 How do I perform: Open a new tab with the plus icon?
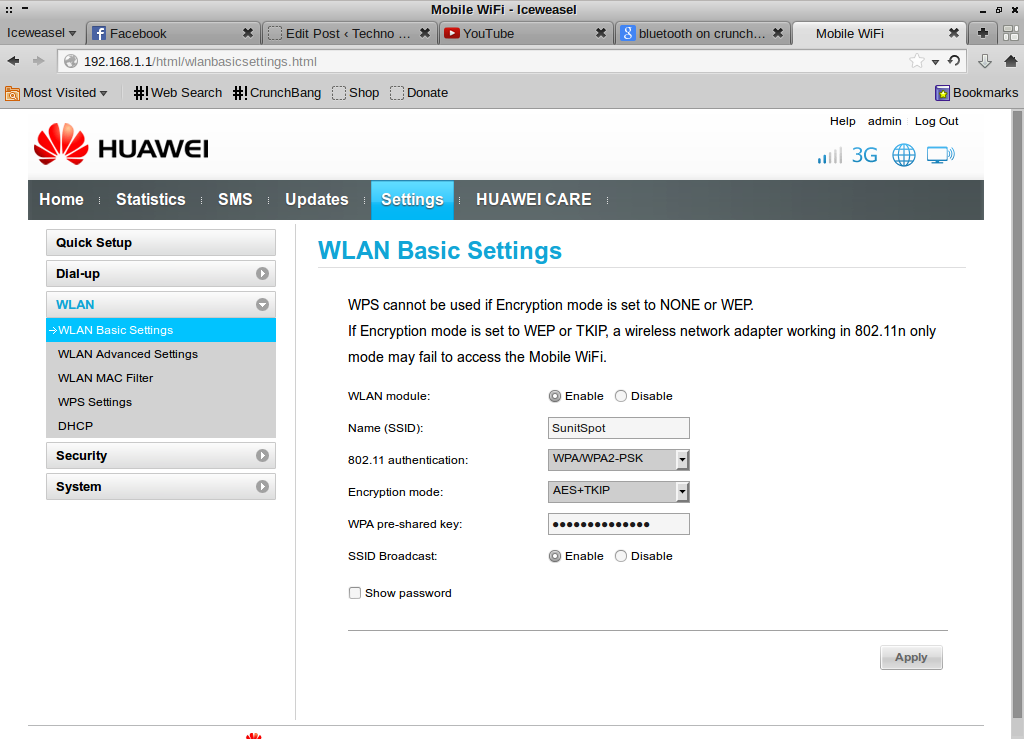[984, 33]
